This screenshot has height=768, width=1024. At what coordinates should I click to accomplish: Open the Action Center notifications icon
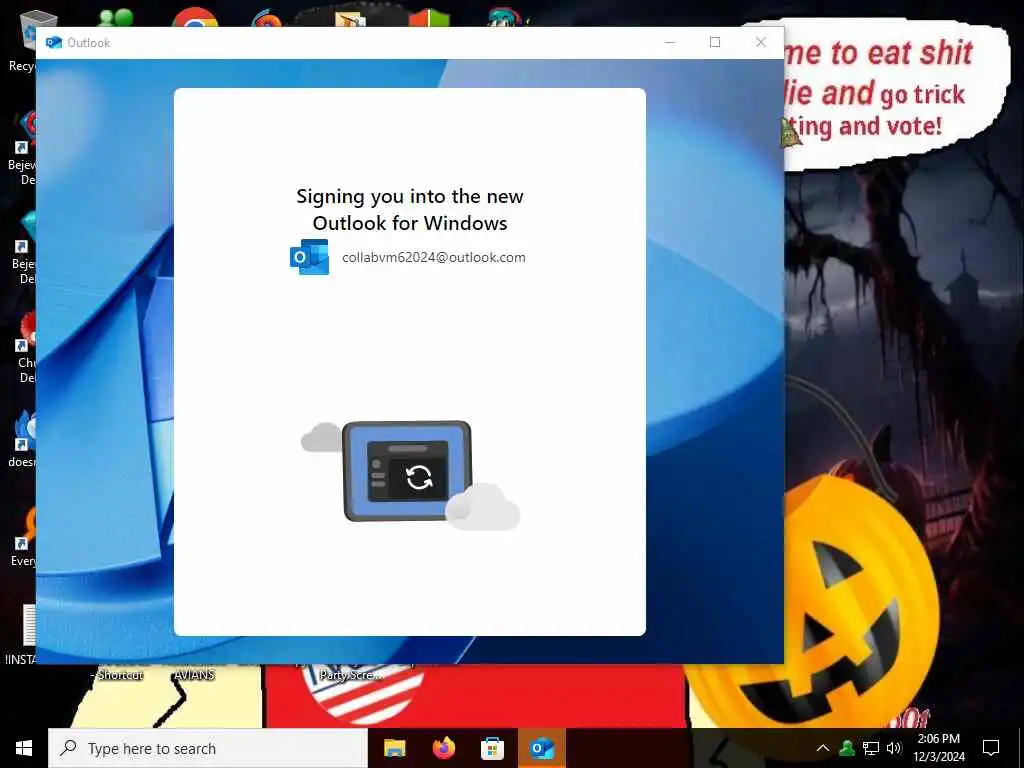point(991,748)
